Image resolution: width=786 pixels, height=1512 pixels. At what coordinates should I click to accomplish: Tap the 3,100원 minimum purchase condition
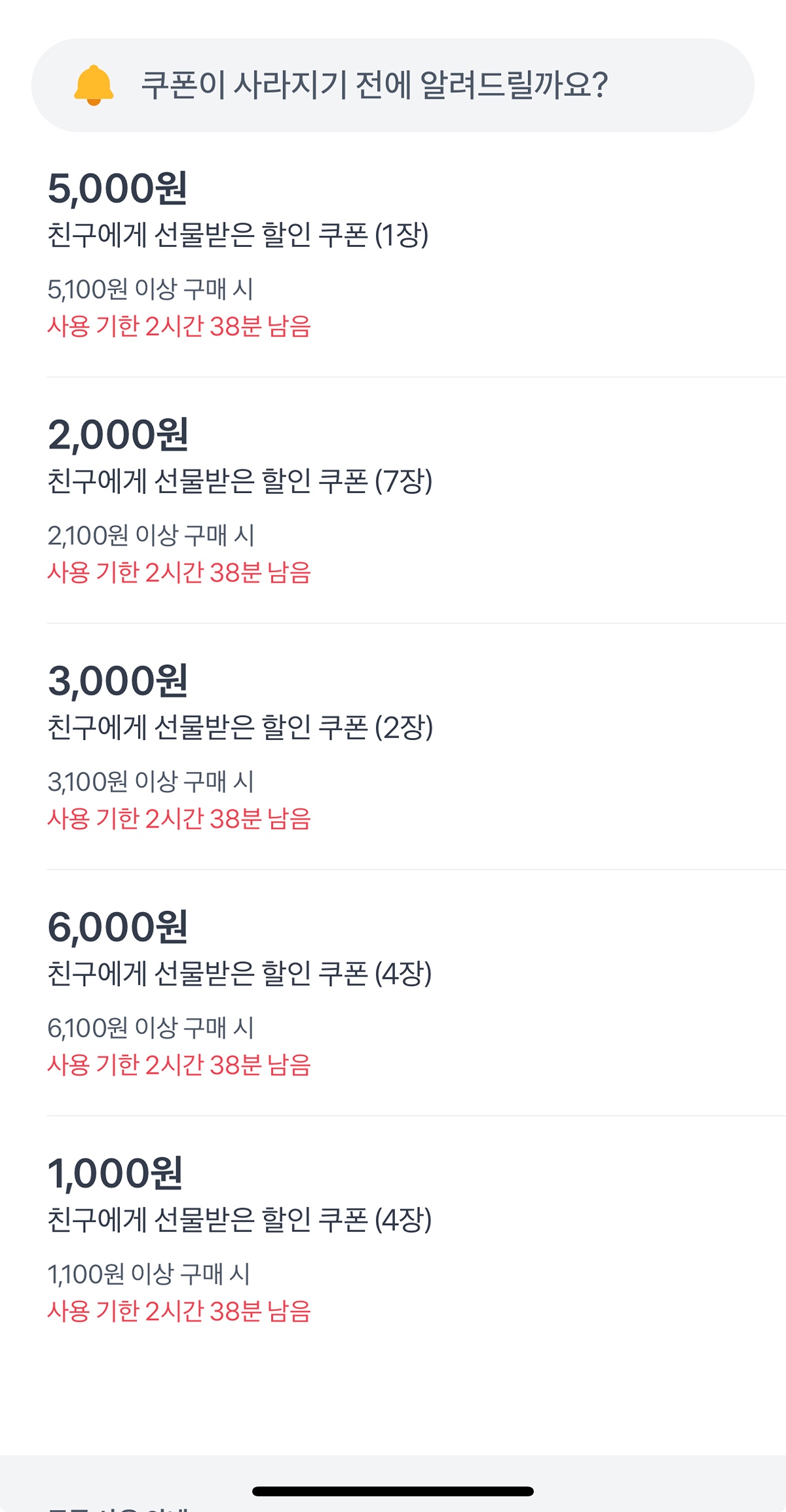coord(150,781)
